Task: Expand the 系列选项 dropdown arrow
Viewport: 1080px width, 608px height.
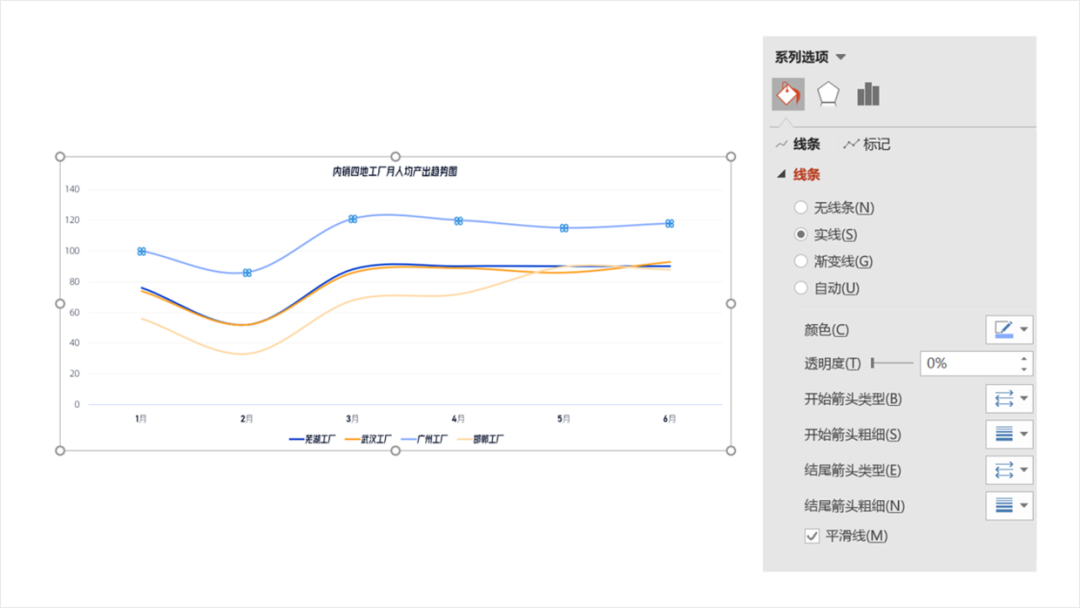Action: (841, 57)
